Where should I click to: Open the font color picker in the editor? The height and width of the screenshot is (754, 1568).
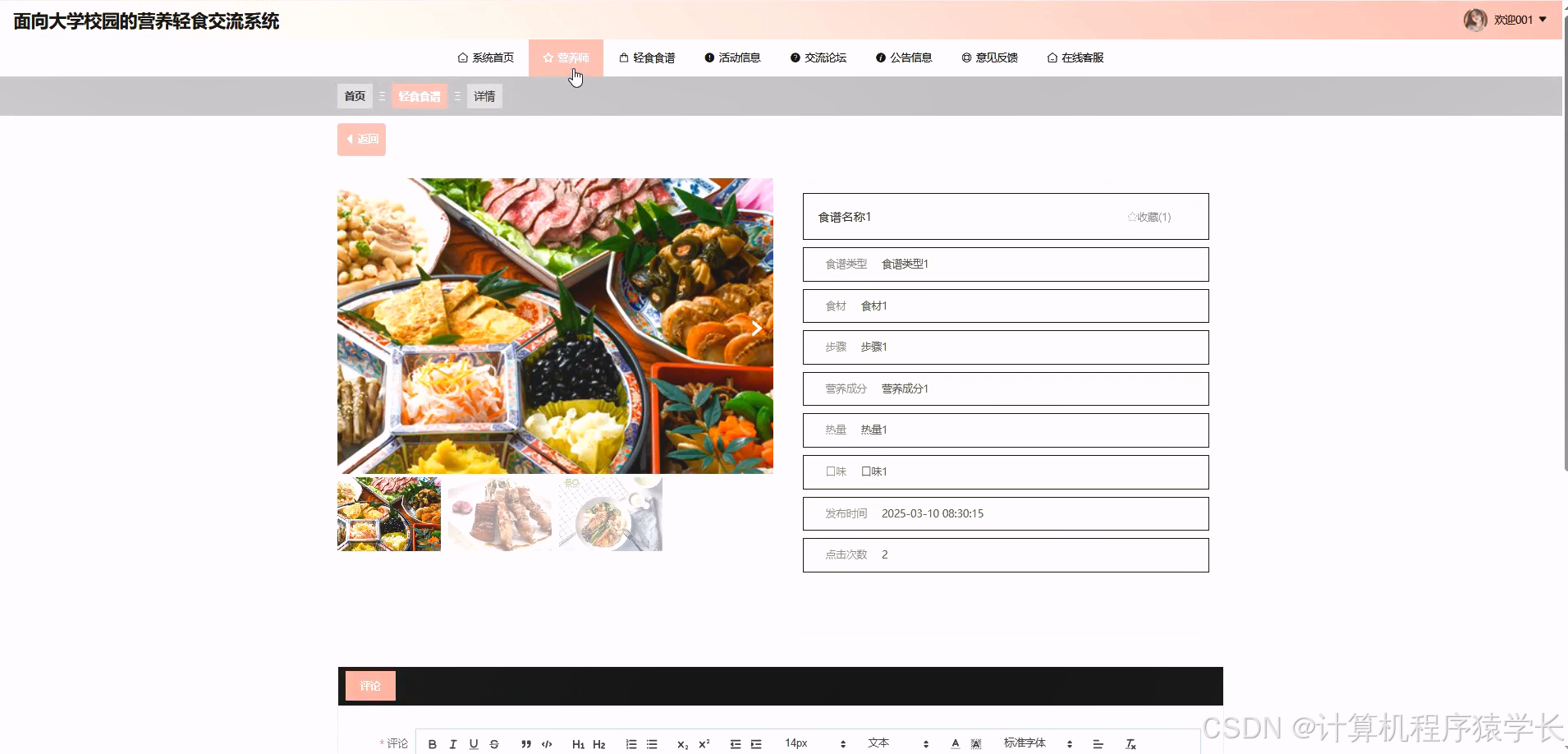[x=956, y=743]
